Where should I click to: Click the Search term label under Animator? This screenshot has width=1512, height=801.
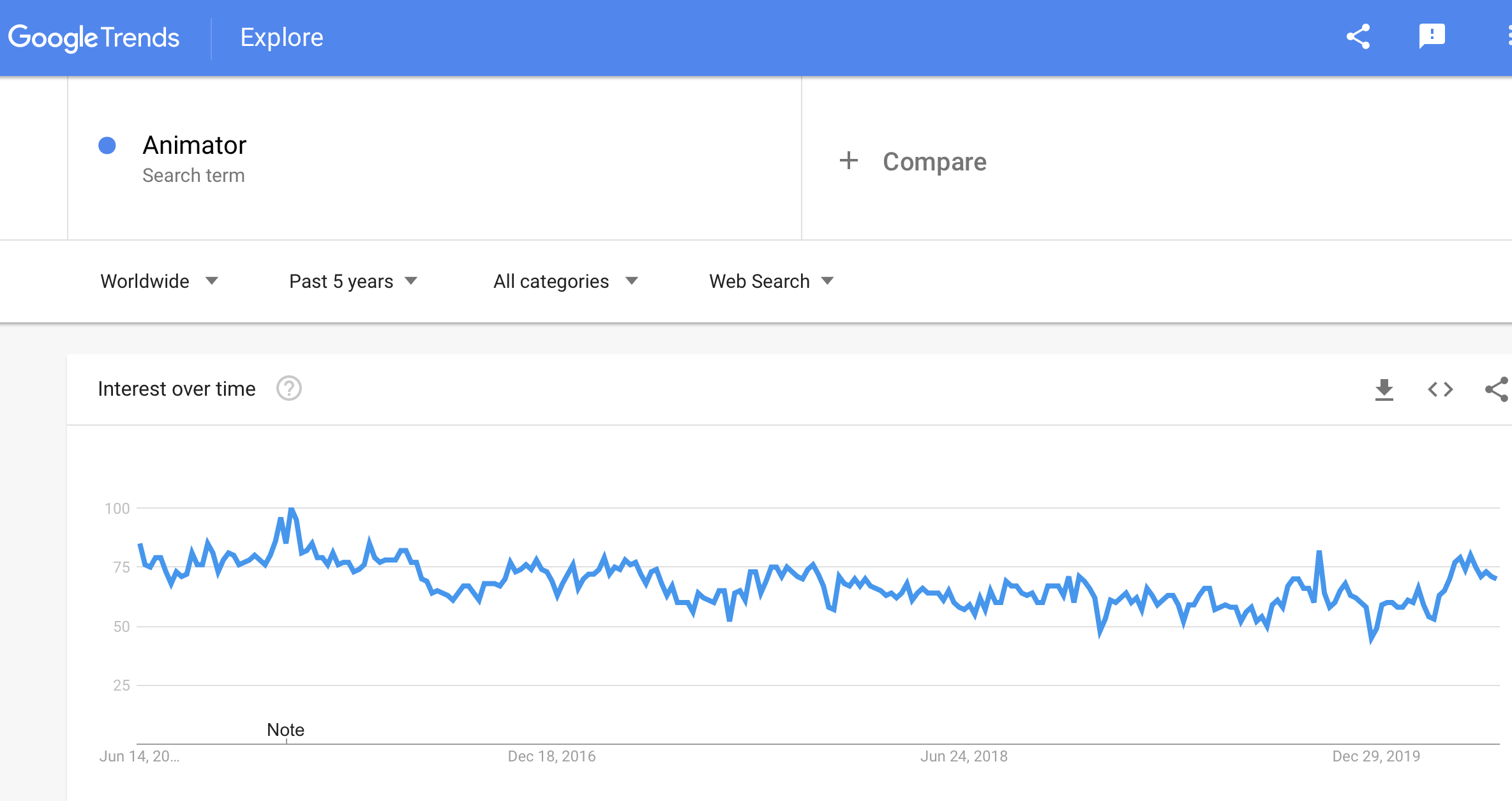pyautogui.click(x=193, y=176)
